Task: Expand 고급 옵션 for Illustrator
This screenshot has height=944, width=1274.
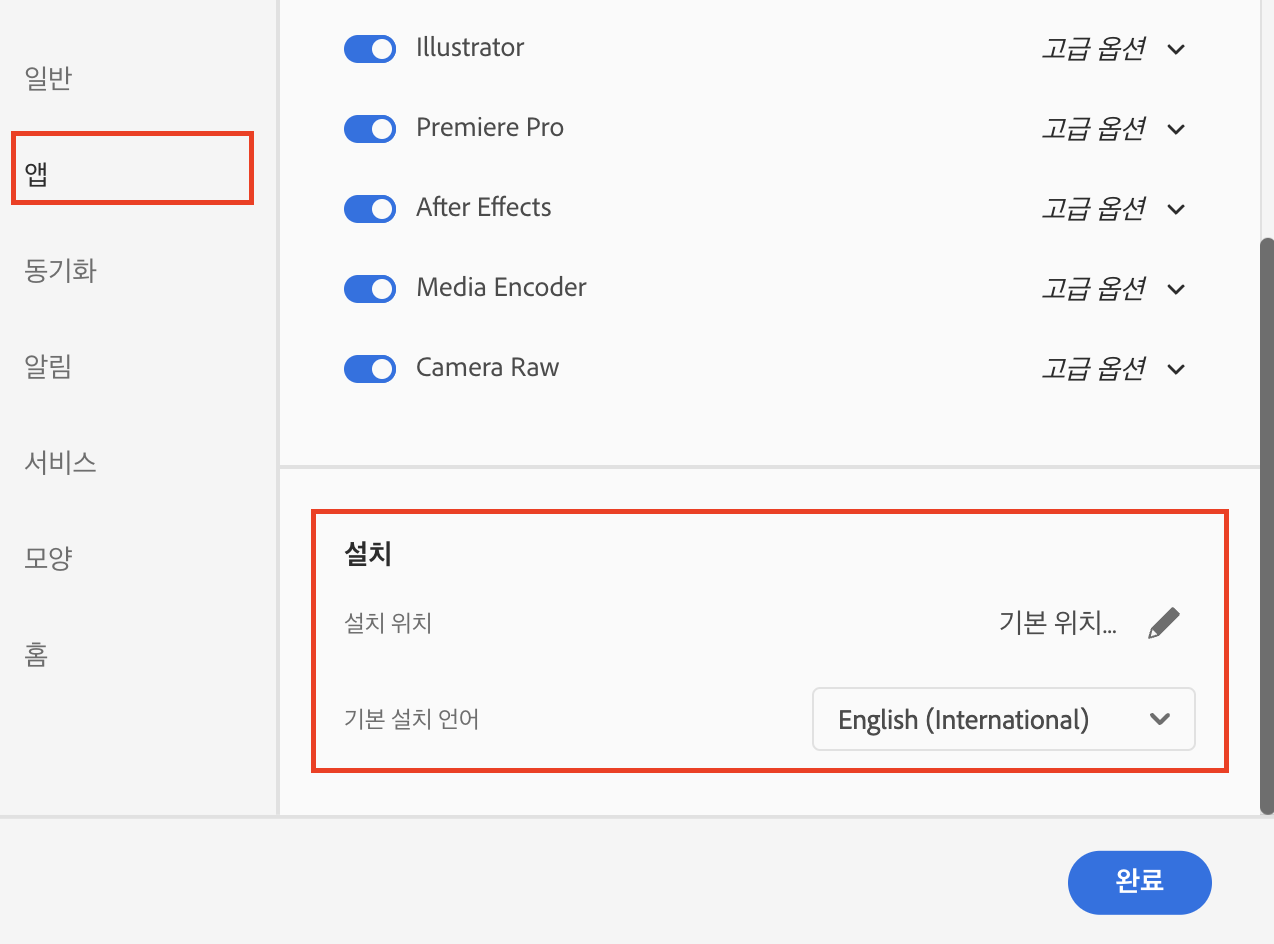Action: 1113,49
